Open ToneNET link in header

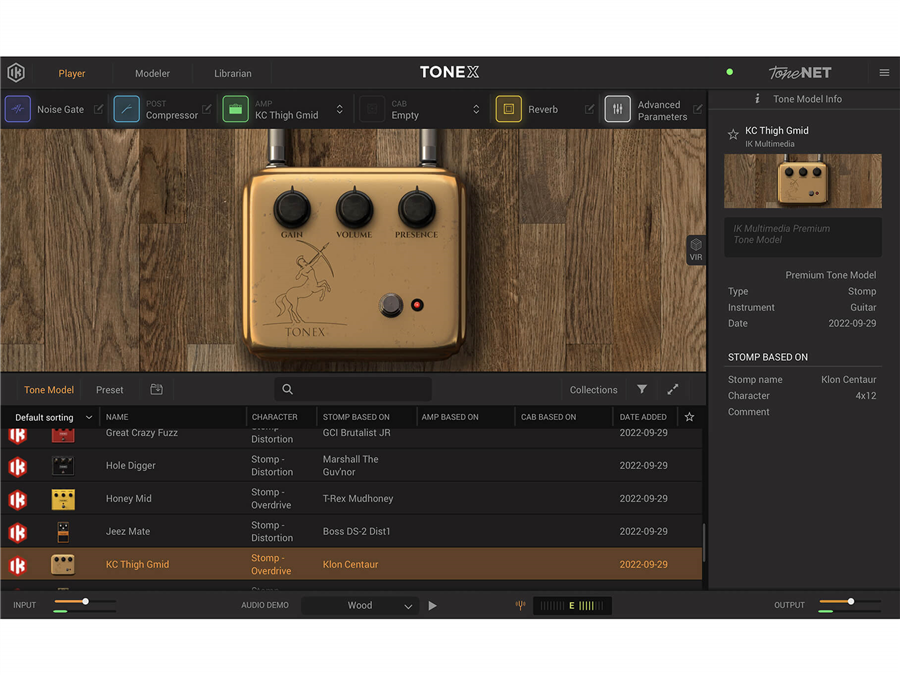coord(799,73)
